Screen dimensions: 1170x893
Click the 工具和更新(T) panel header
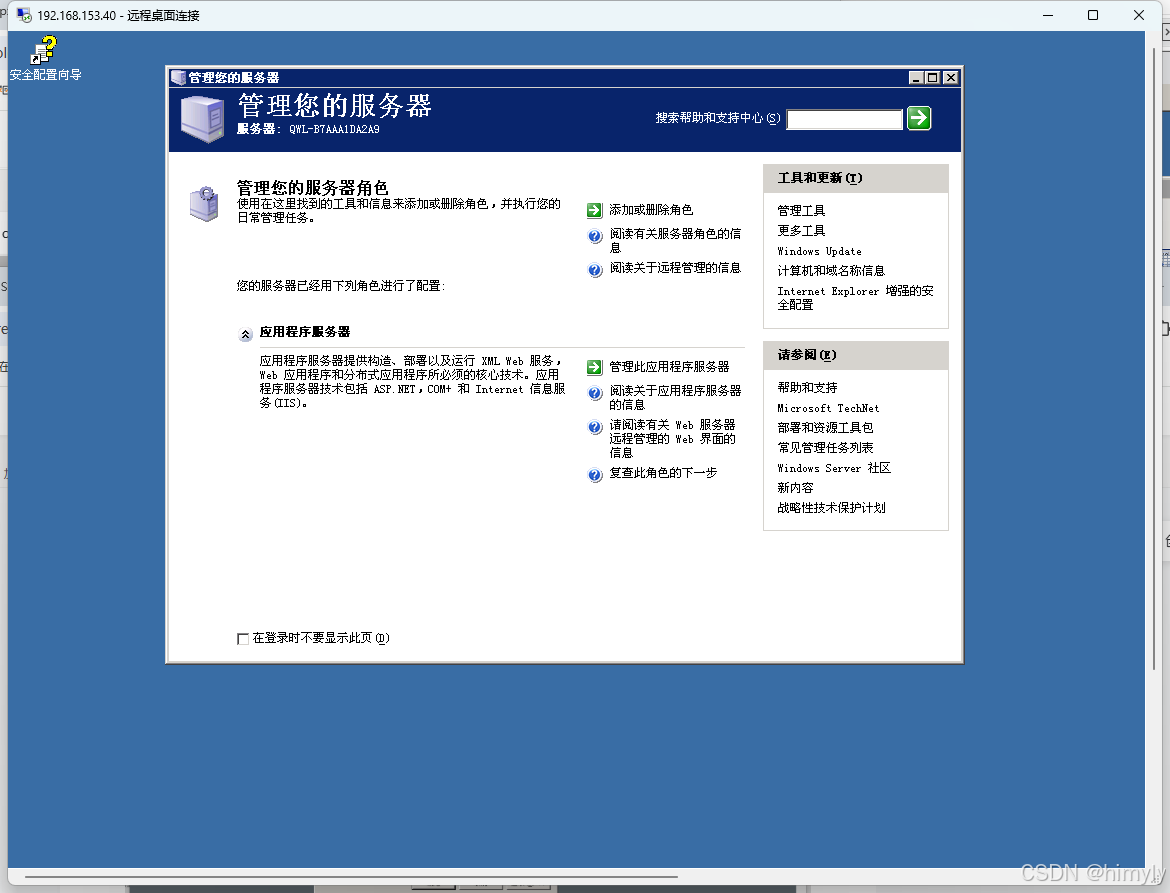pos(856,178)
